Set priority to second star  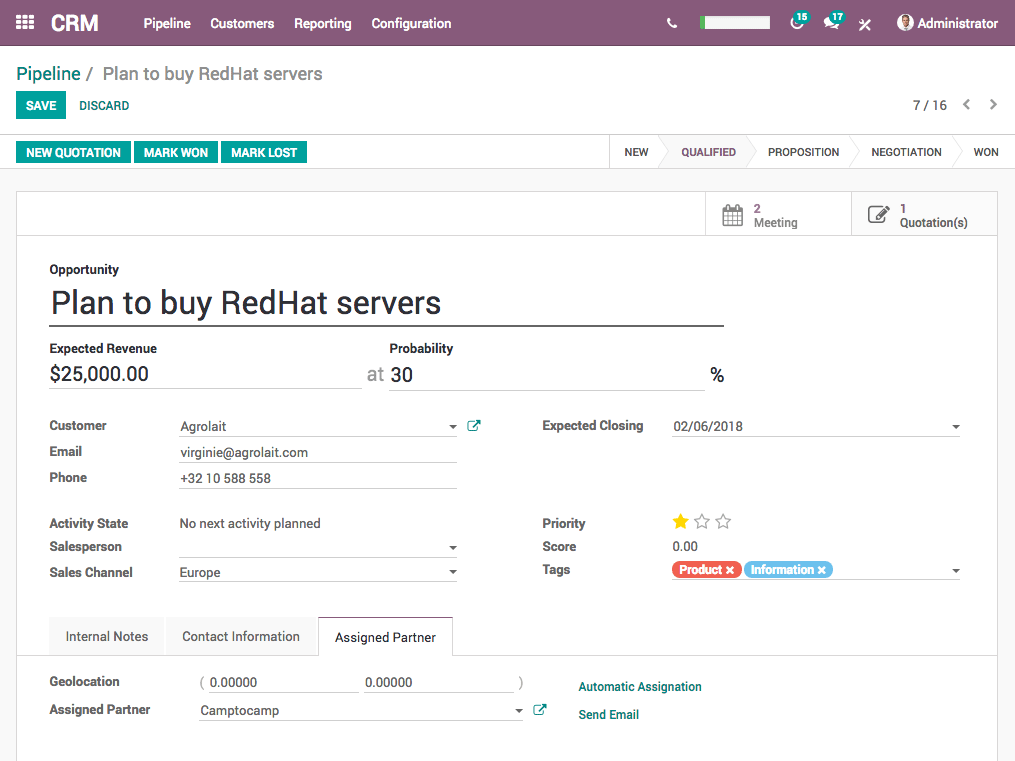[702, 522]
